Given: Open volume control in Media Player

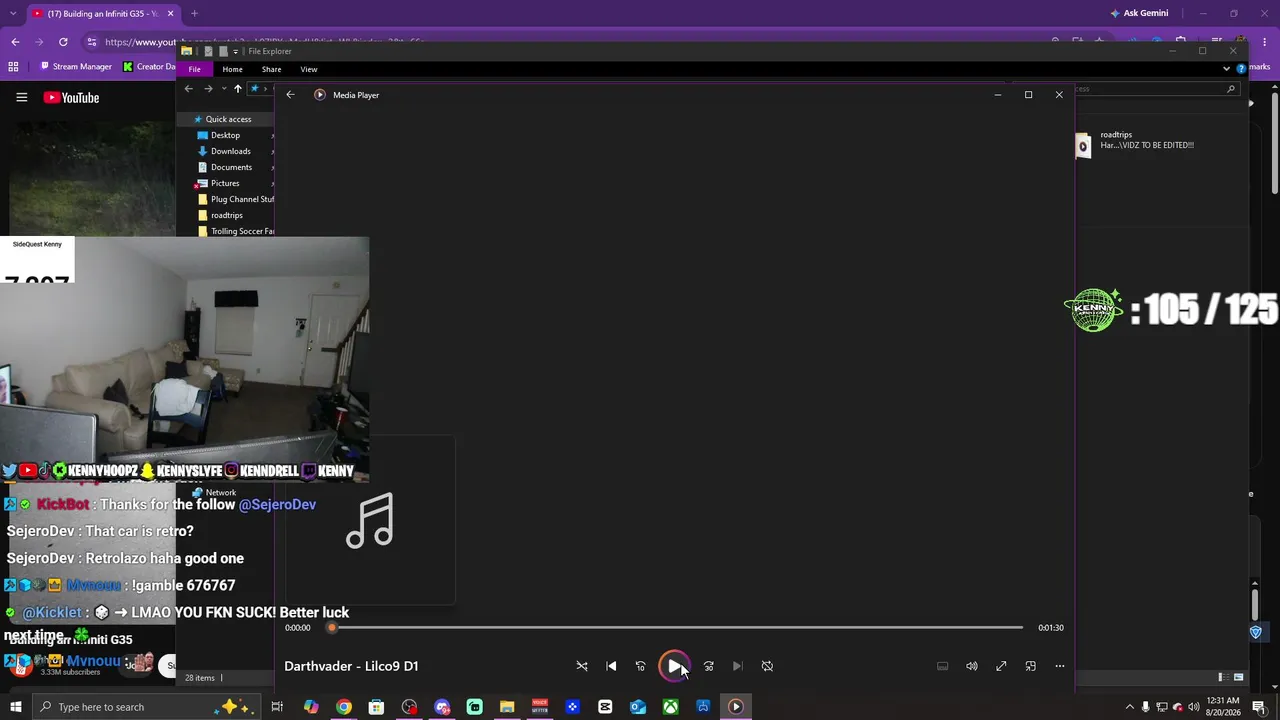Looking at the screenshot, I should tap(971, 666).
